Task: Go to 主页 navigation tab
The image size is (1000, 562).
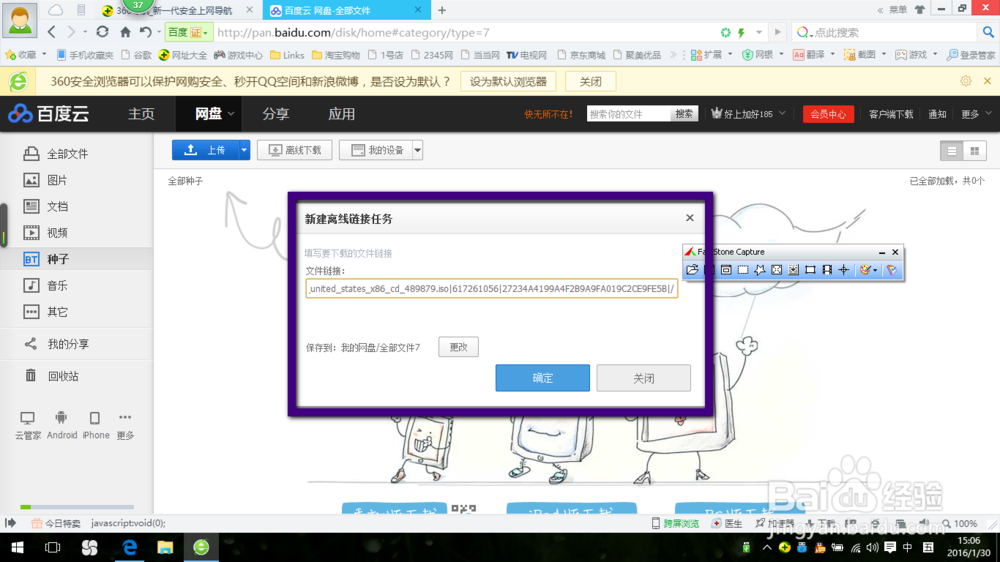Action: coord(141,114)
